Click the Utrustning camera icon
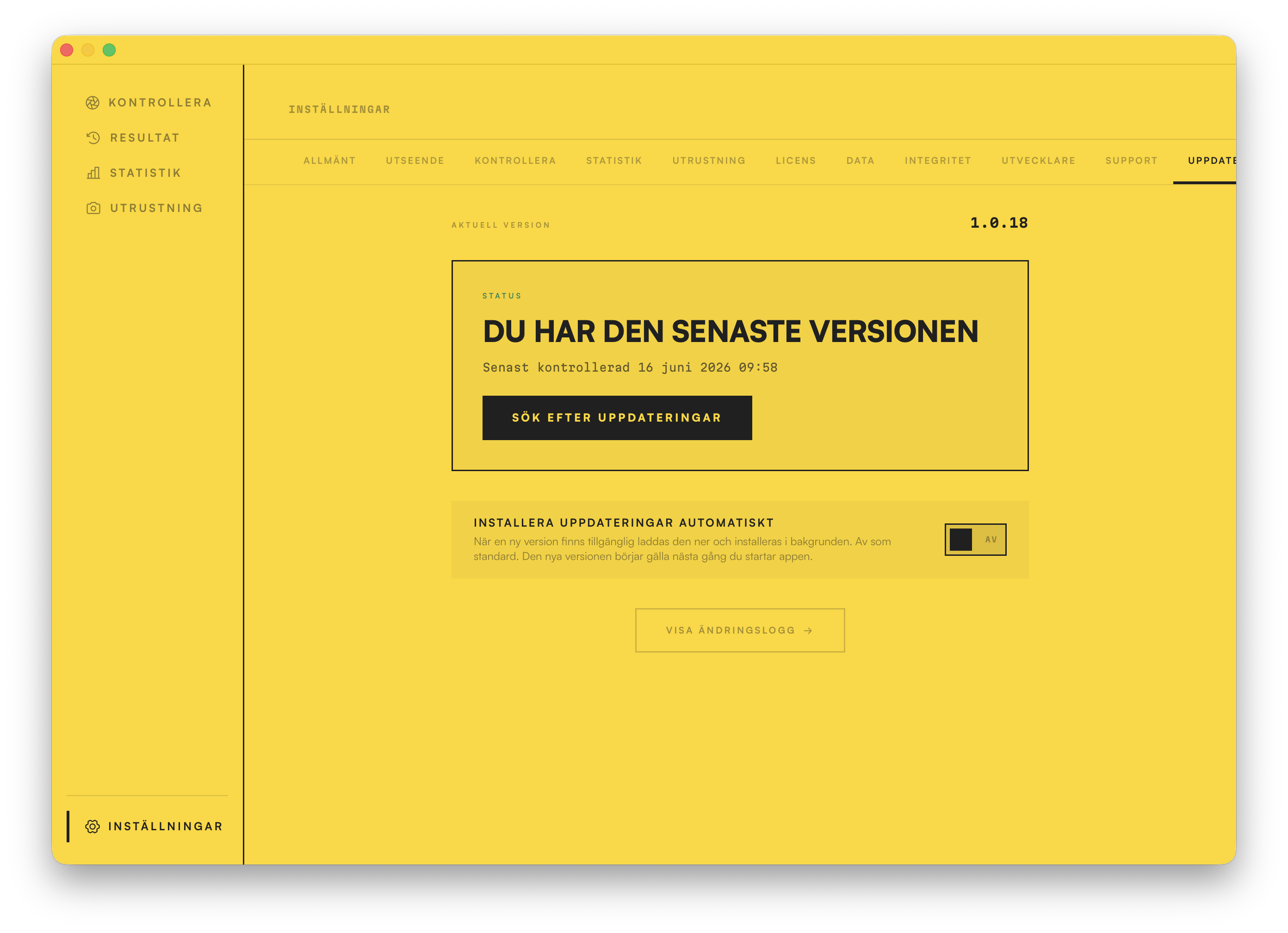Image resolution: width=1288 pixels, height=933 pixels. pyautogui.click(x=93, y=208)
